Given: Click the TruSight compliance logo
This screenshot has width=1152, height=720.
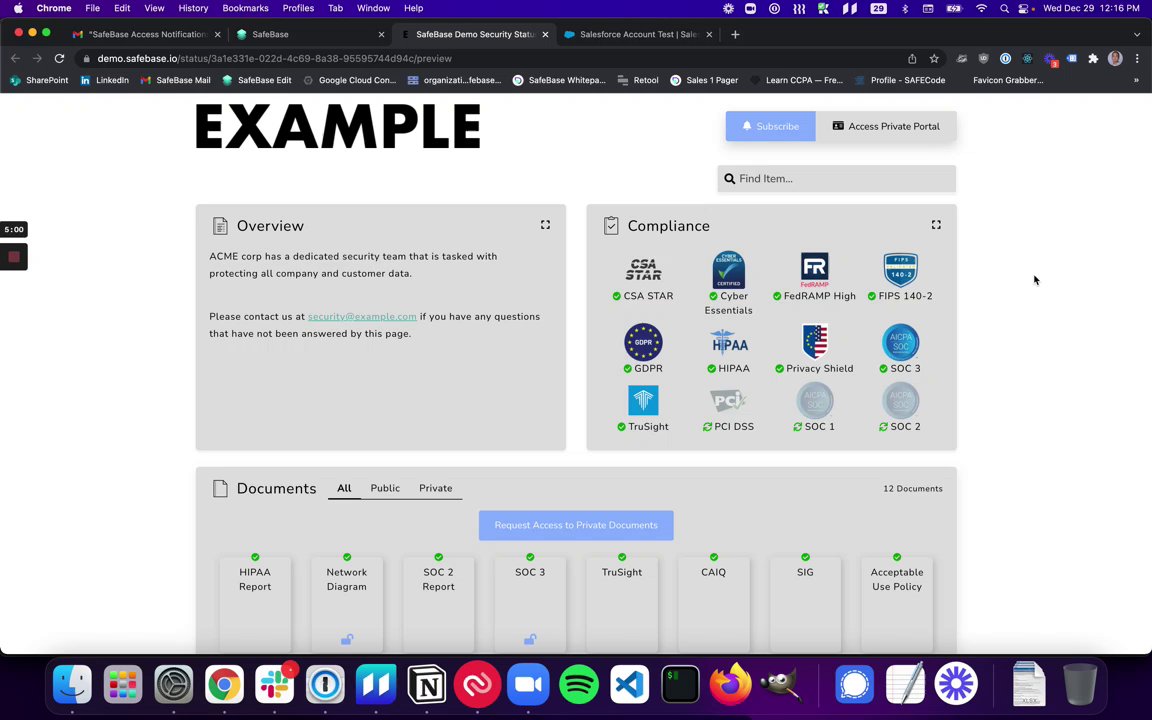Looking at the screenshot, I should coord(643,400).
